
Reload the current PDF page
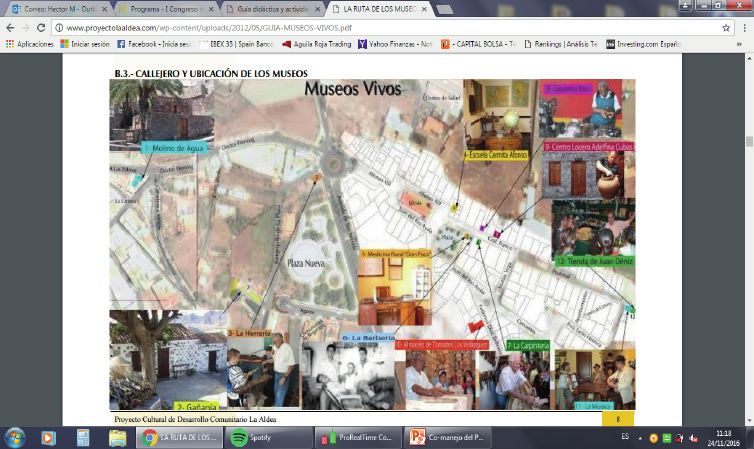click(x=41, y=28)
